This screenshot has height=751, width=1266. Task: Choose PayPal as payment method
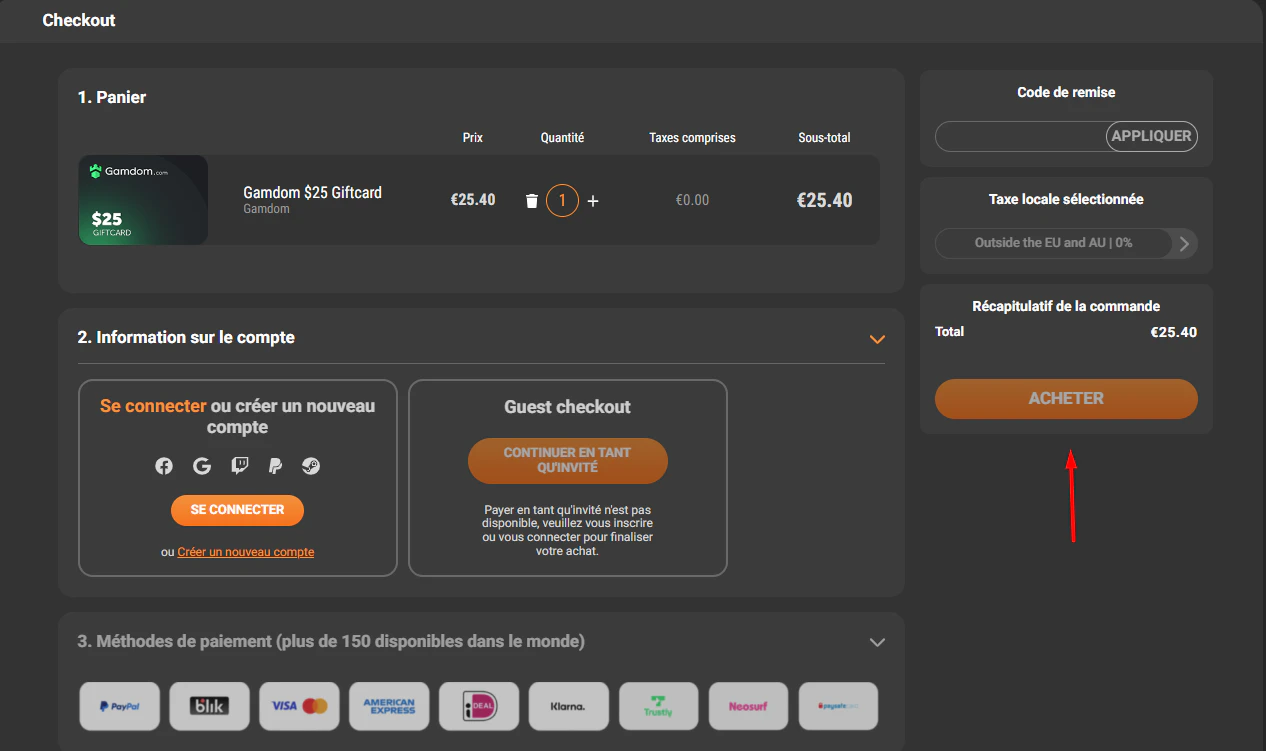[x=119, y=706]
